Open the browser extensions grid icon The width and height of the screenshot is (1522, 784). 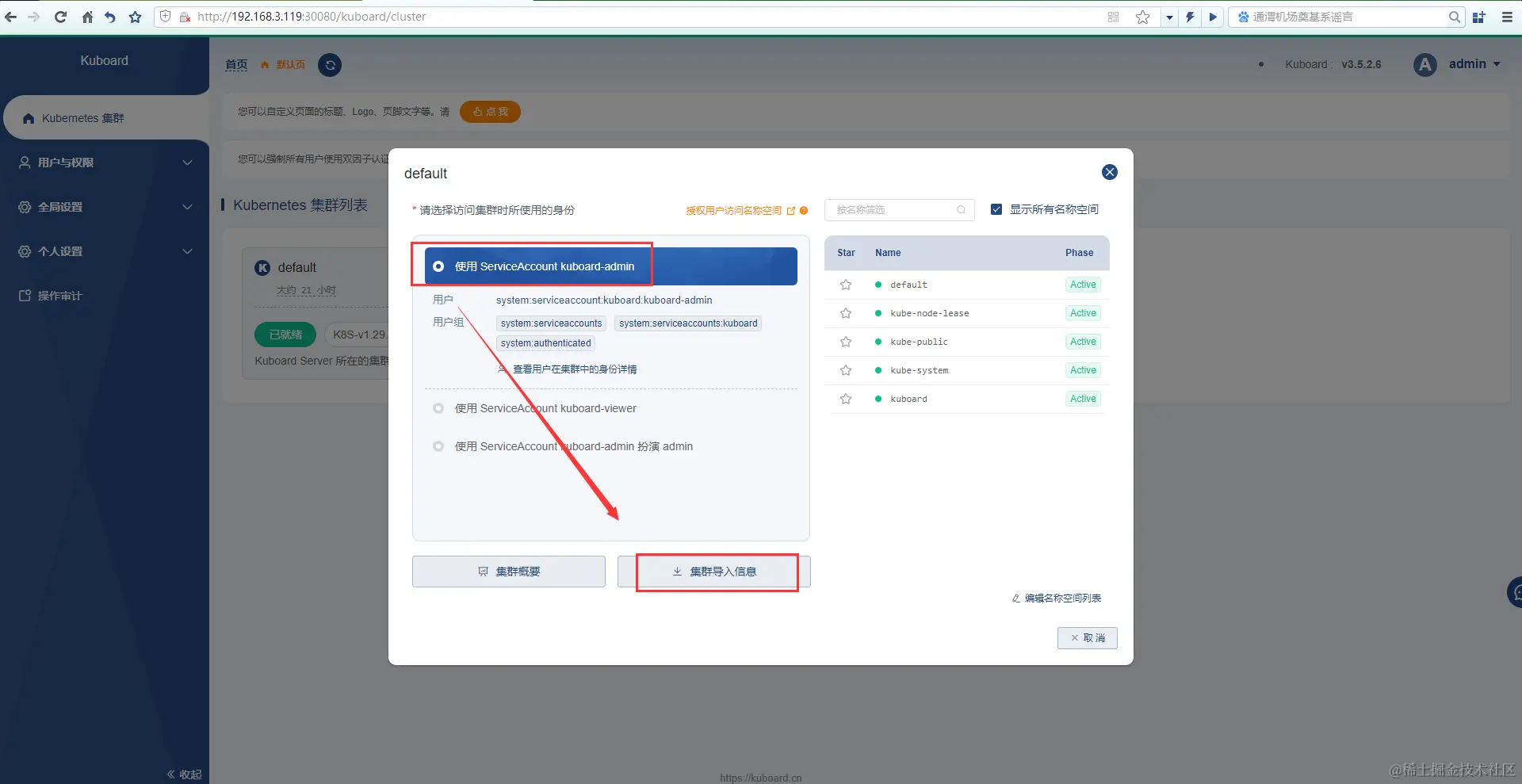point(1478,17)
